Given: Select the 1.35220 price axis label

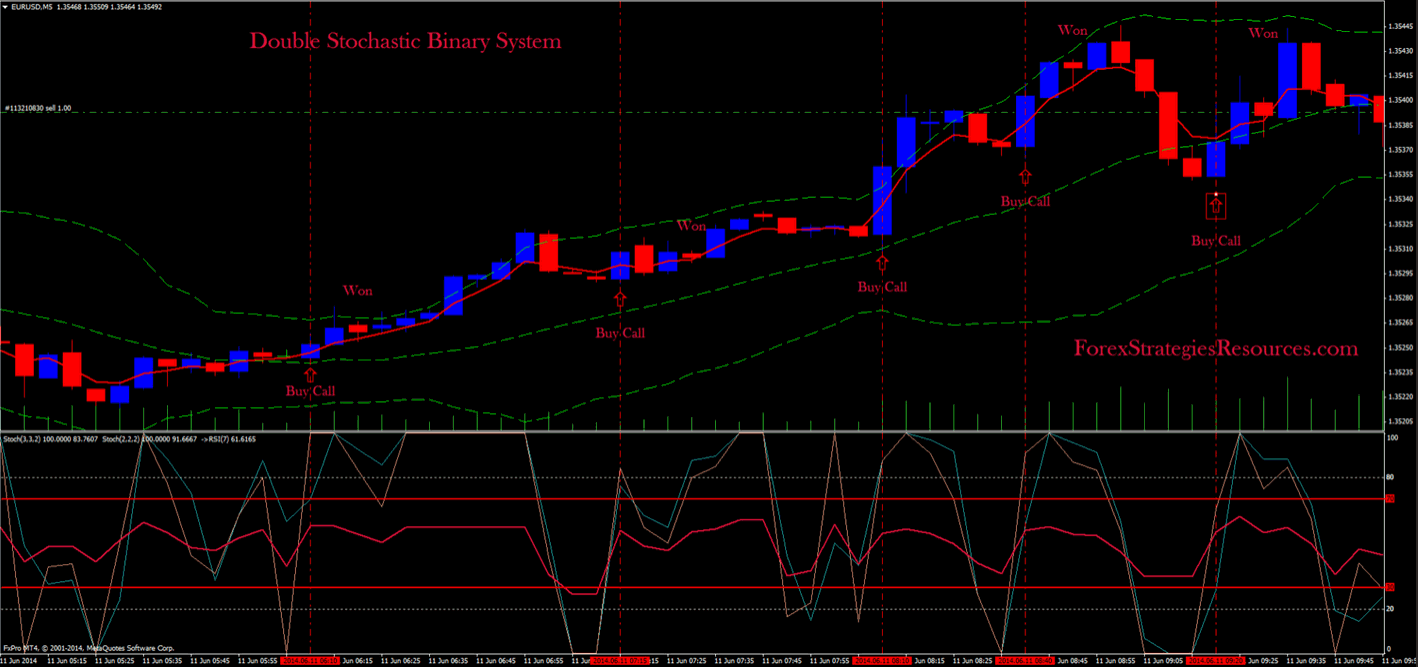Looking at the screenshot, I should point(1401,396).
